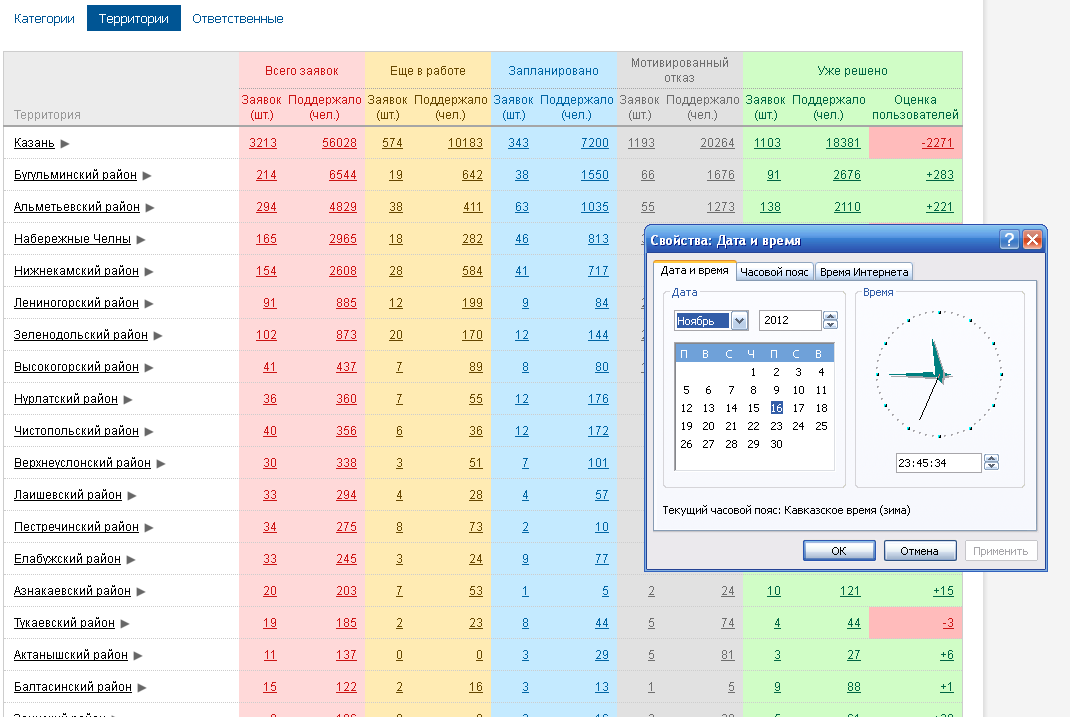Open Альметьевский район link

click(x=76, y=207)
